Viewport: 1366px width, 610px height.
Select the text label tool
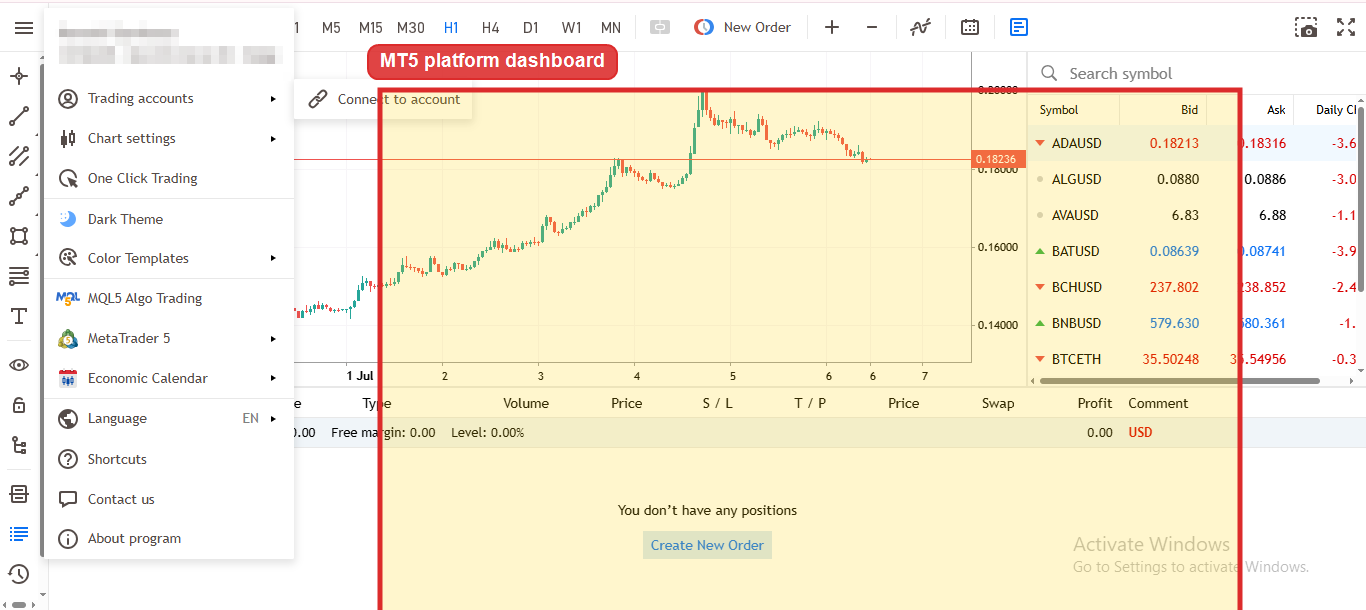[18, 316]
